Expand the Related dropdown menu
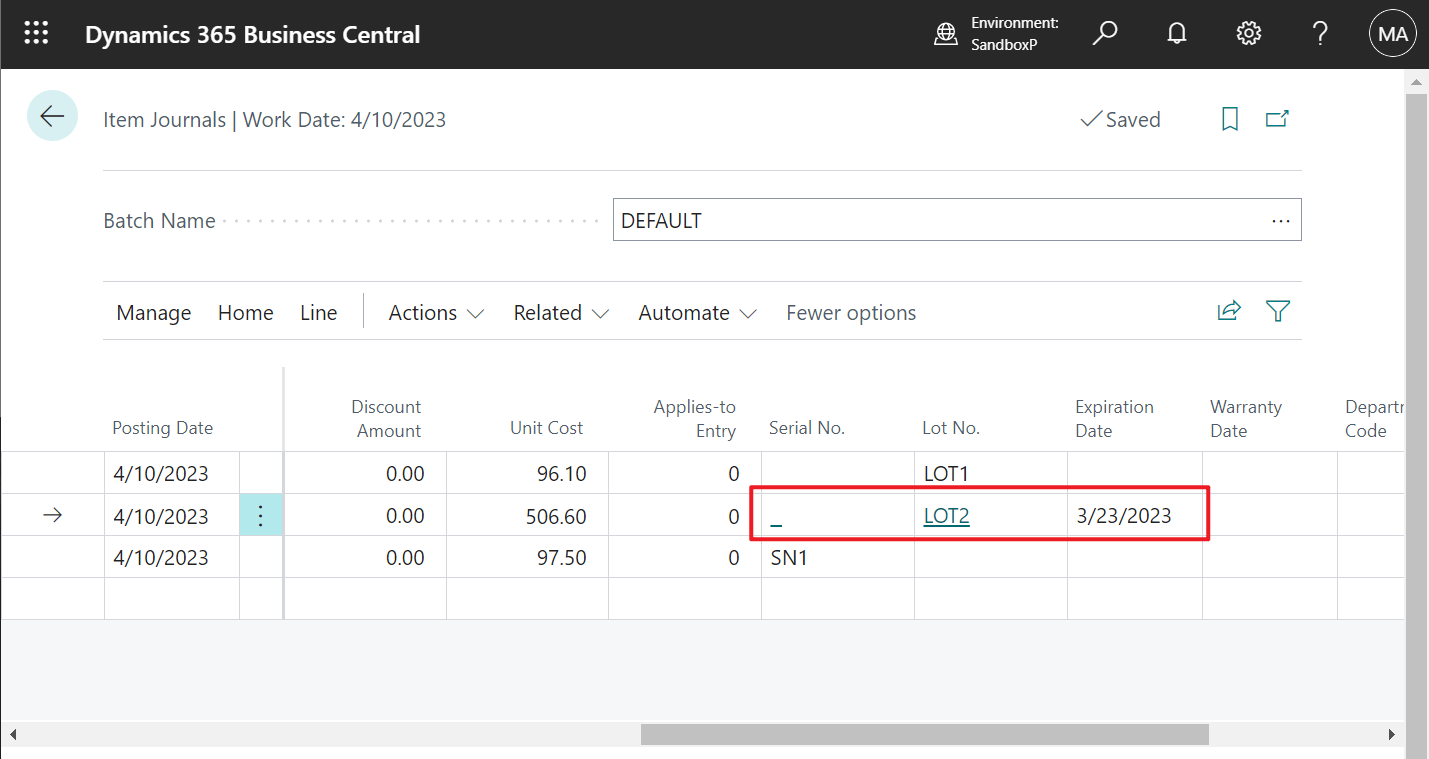 560,312
